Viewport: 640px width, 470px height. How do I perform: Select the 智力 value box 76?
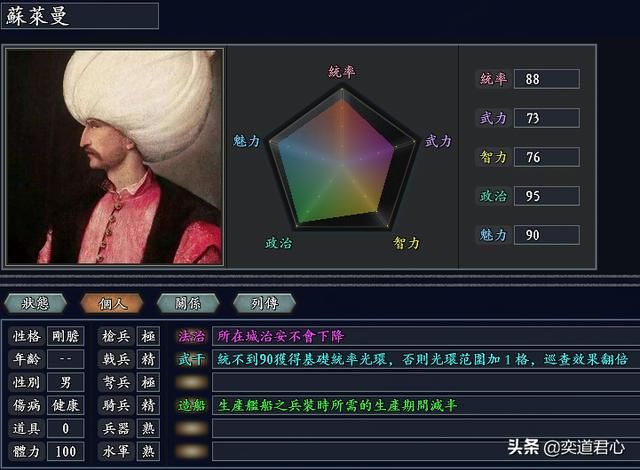pos(547,157)
